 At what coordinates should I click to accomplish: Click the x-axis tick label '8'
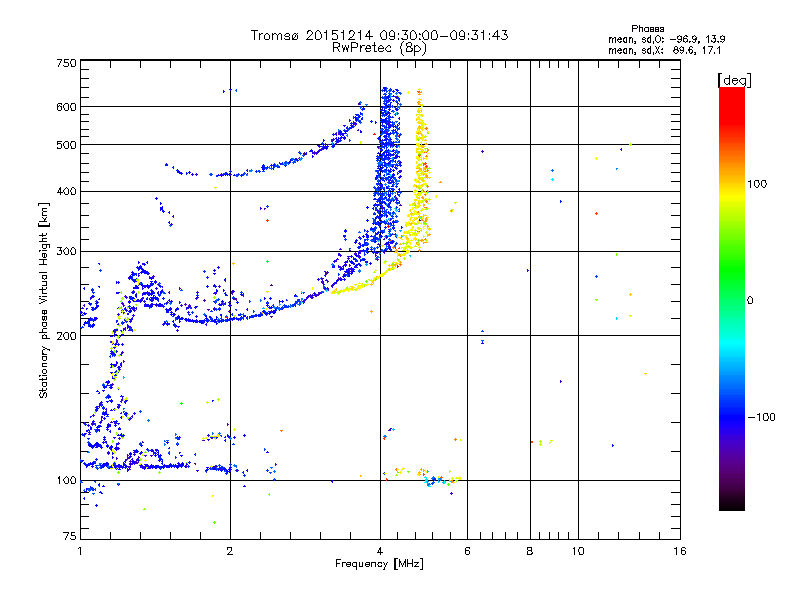tap(530, 551)
